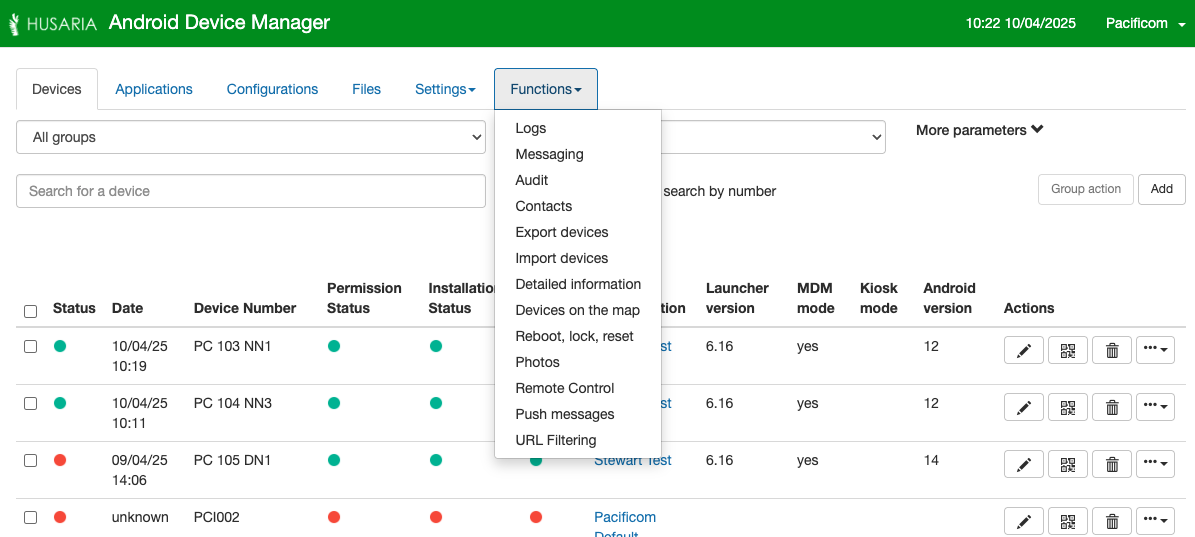Edit device PC 103 NN1 with pencil icon
Viewport: 1195px width, 537px height.
point(1024,350)
